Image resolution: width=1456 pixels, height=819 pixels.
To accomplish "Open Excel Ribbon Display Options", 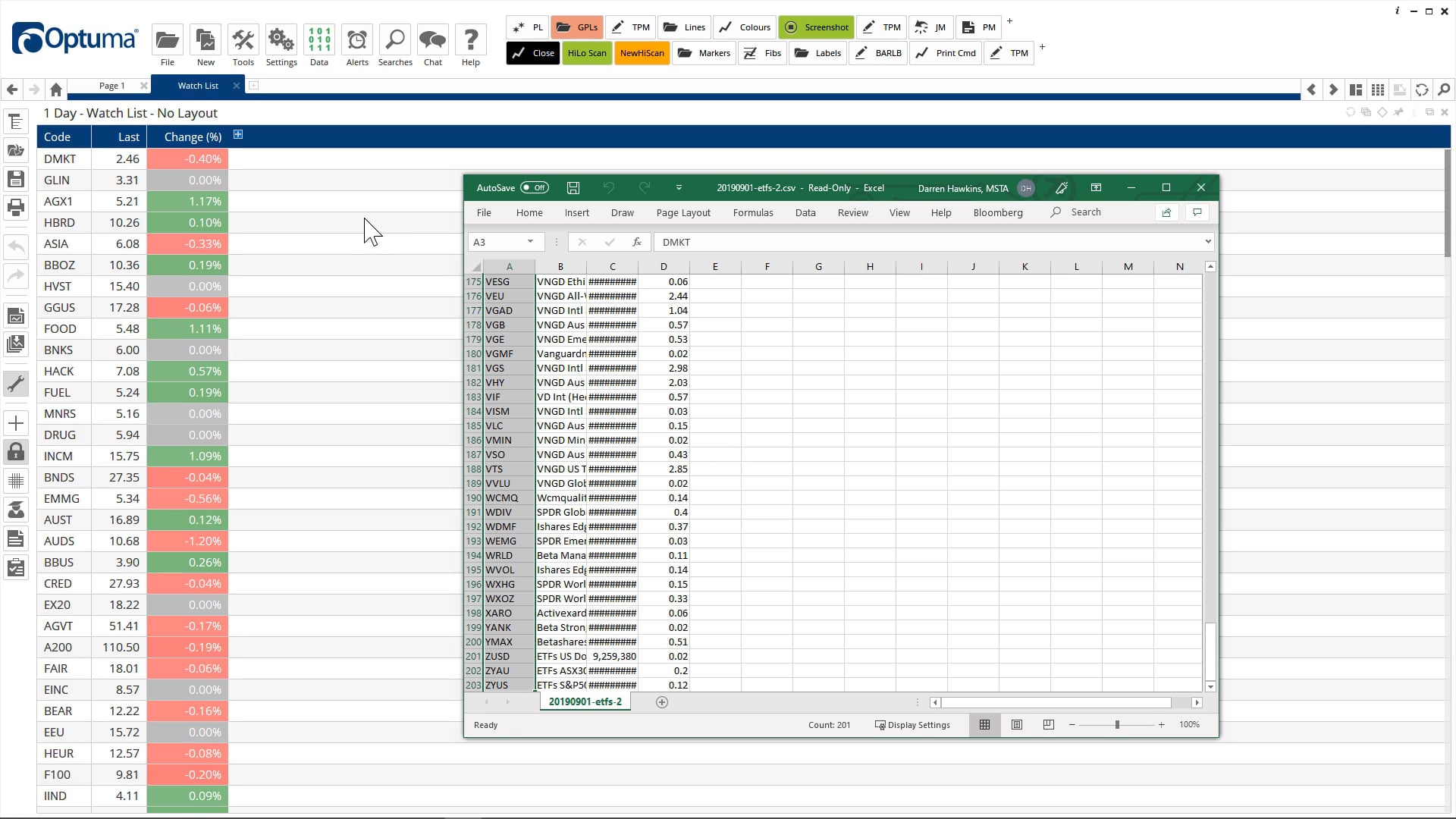I will click(1096, 188).
